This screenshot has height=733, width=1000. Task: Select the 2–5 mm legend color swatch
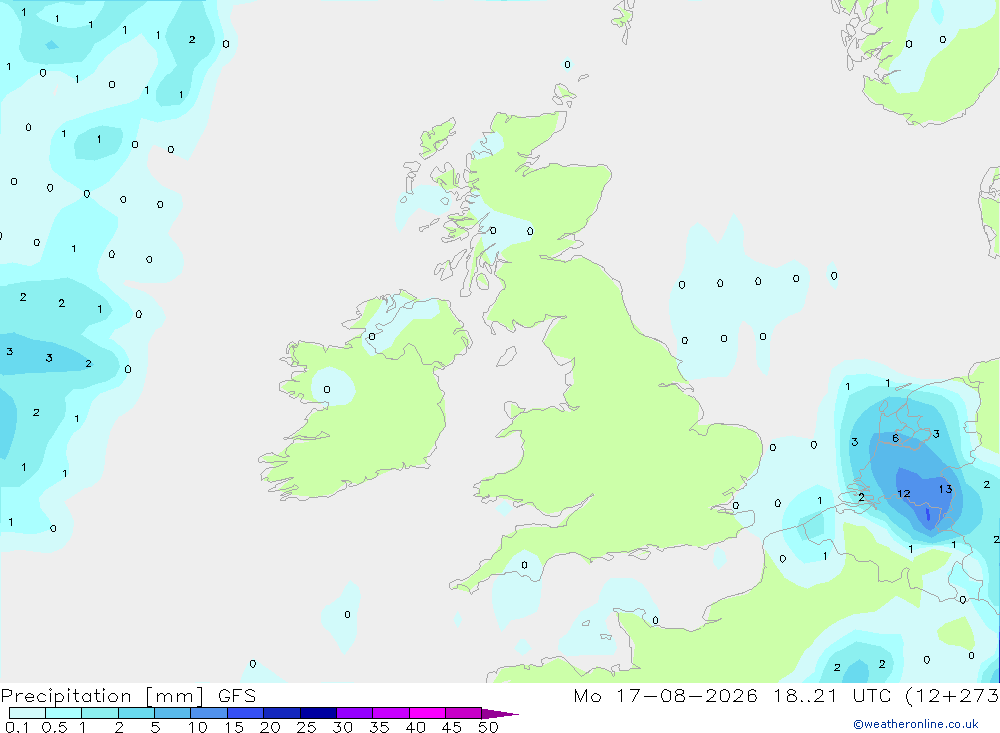(x=136, y=713)
